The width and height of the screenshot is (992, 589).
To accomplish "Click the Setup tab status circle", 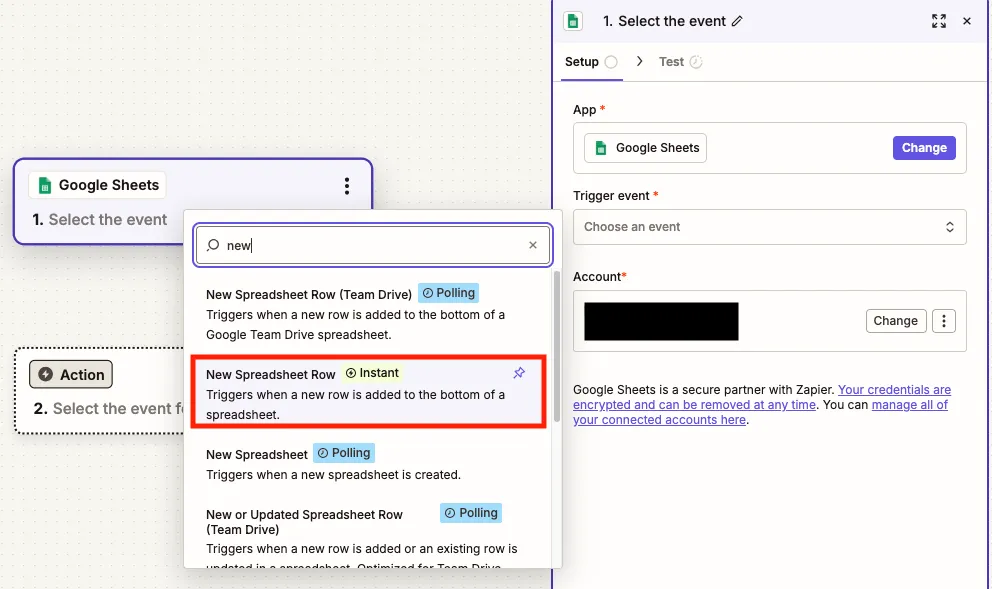I will coord(611,62).
